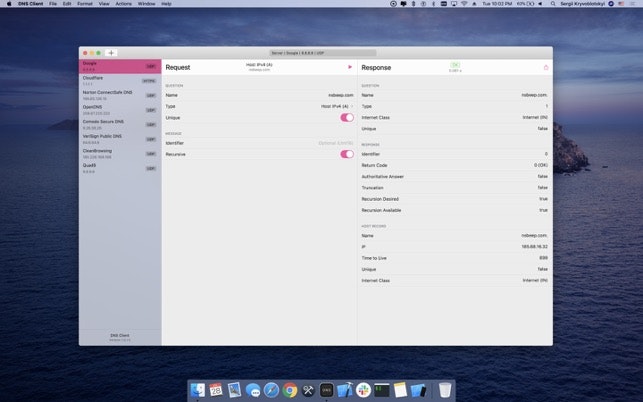Open Calendar from the dock
The width and height of the screenshot is (643, 402).
pyautogui.click(x=216, y=390)
